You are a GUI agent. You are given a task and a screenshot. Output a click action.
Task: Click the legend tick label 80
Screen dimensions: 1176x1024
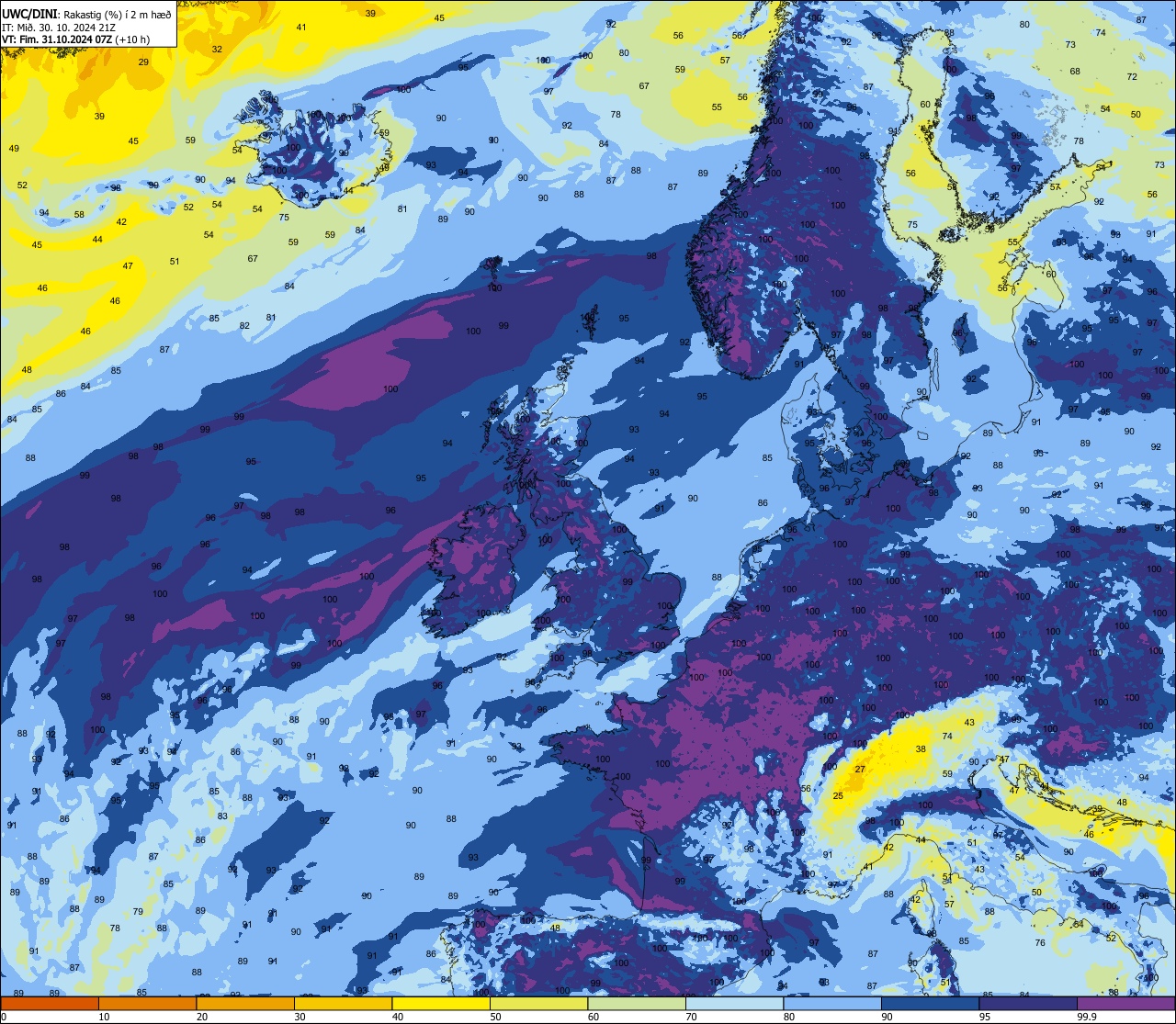(x=789, y=1017)
